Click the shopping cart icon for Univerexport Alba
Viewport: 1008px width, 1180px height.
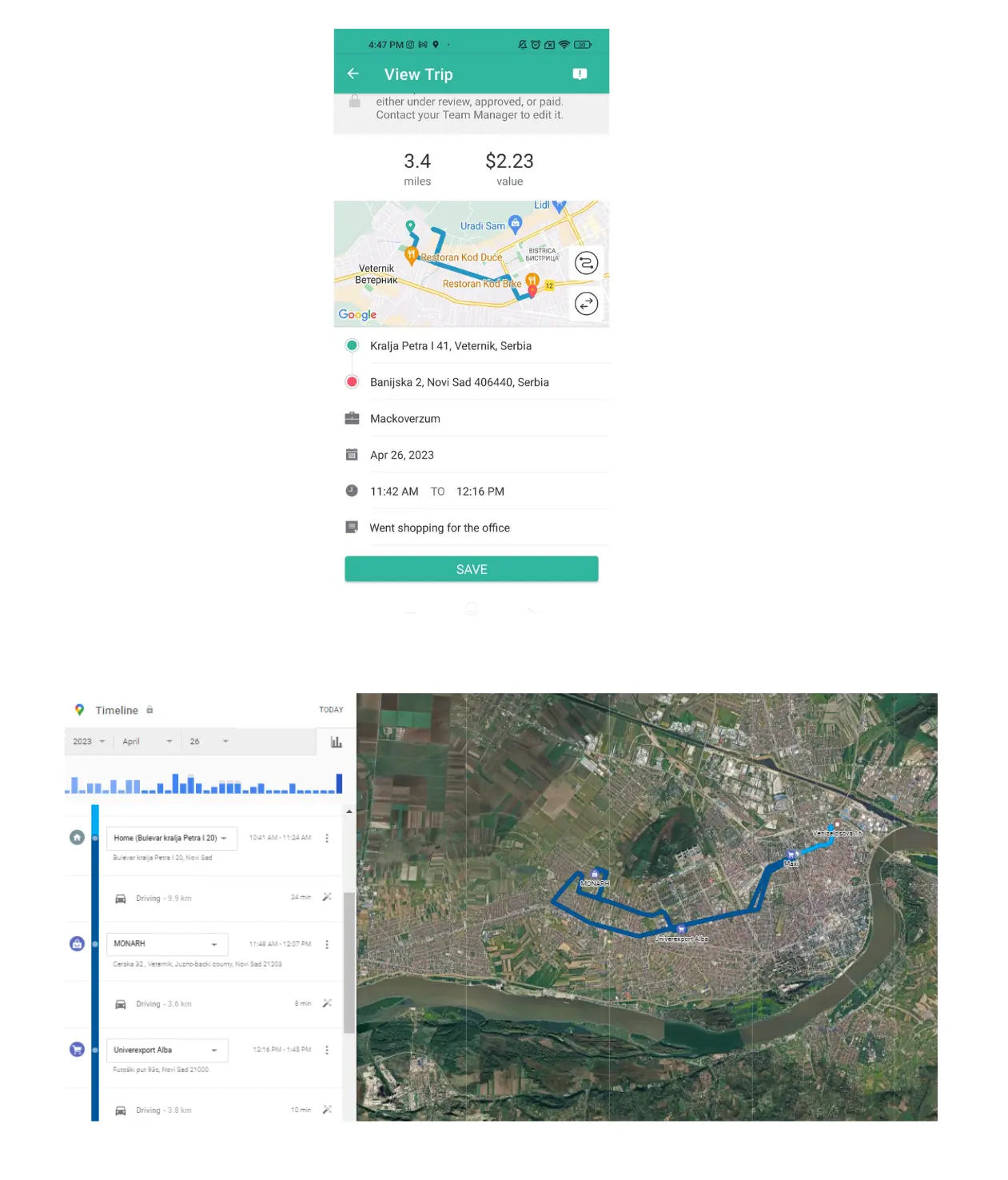pyautogui.click(x=76, y=1050)
